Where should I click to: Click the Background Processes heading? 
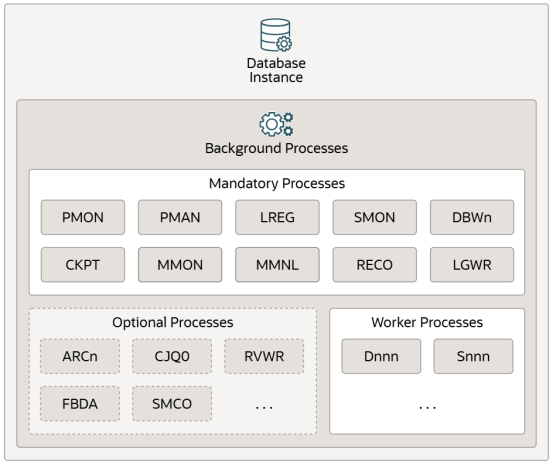click(276, 148)
